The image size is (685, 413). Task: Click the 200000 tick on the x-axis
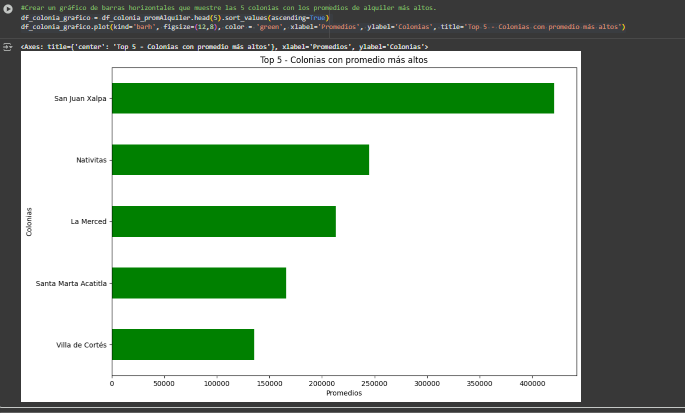322,383
